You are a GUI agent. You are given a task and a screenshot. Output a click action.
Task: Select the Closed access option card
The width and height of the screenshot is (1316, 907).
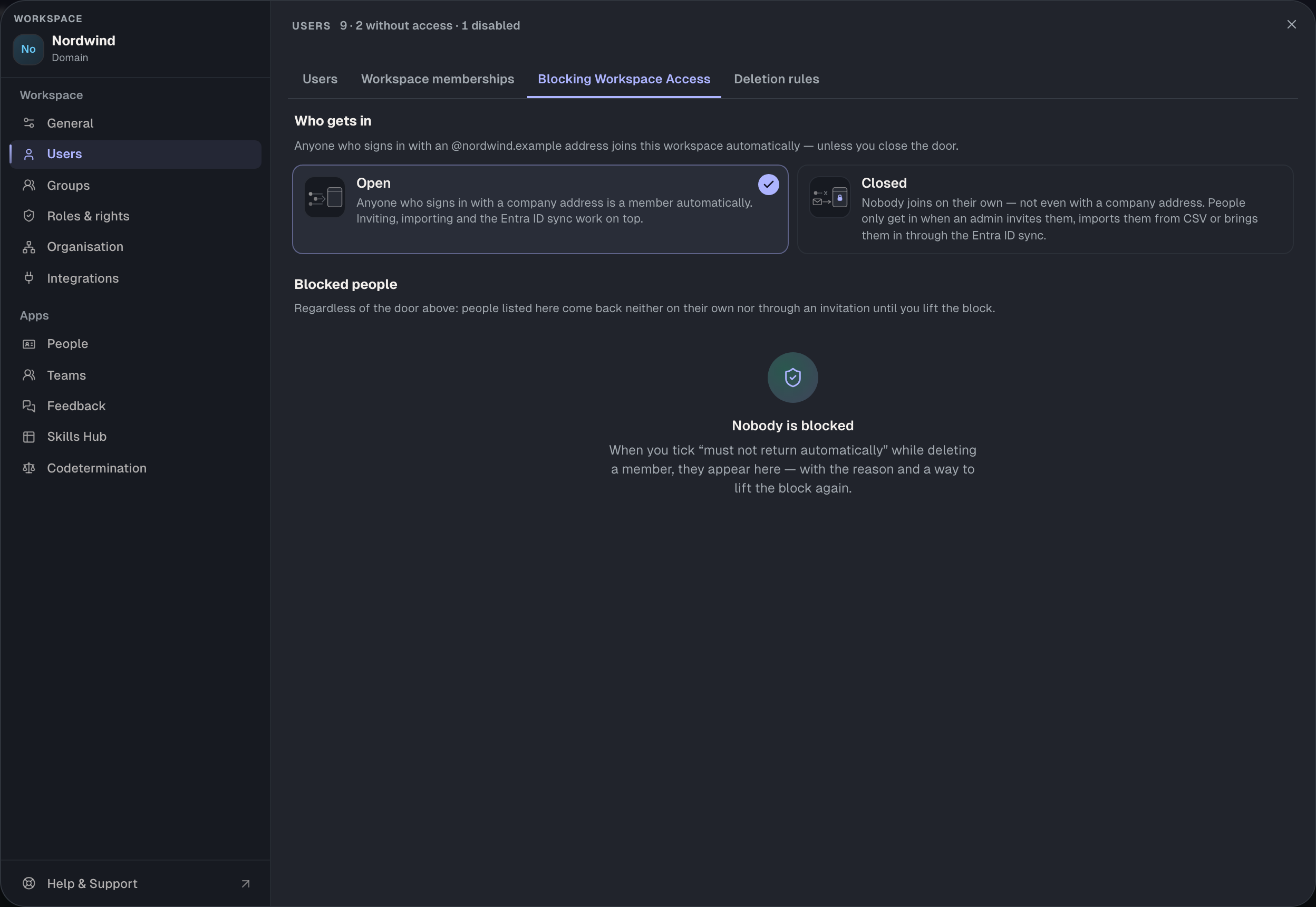click(x=1045, y=209)
